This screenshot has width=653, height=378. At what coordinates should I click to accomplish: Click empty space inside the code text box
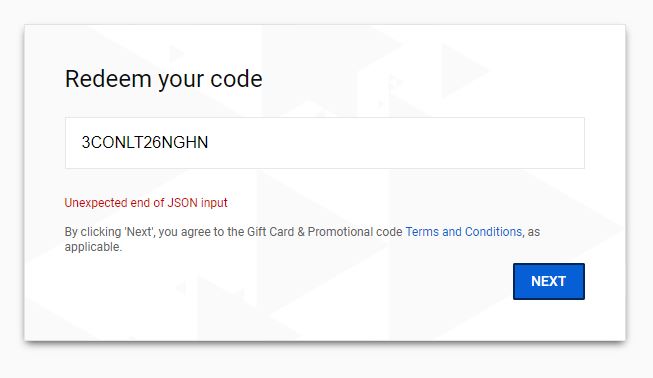point(396,143)
